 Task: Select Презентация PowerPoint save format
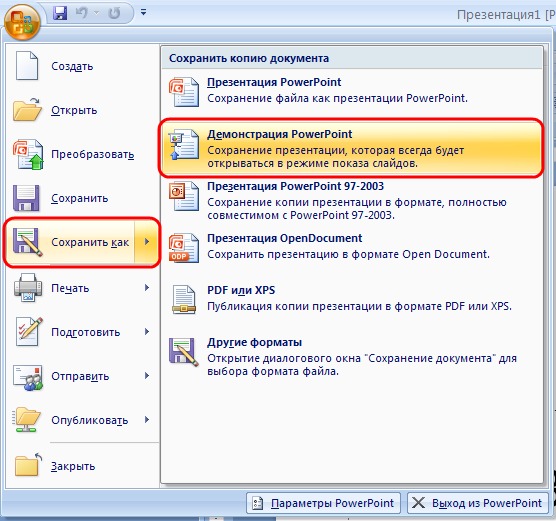(352, 91)
